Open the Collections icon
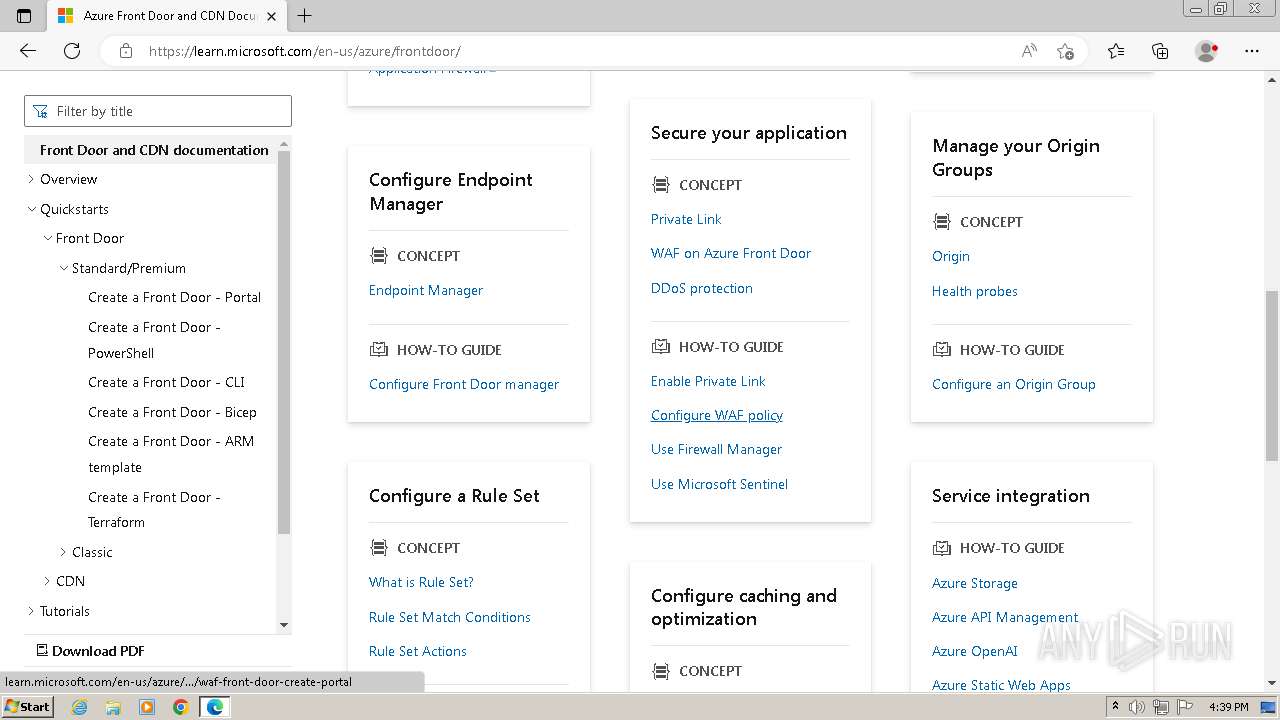The width and height of the screenshot is (1280, 720). [1160, 51]
